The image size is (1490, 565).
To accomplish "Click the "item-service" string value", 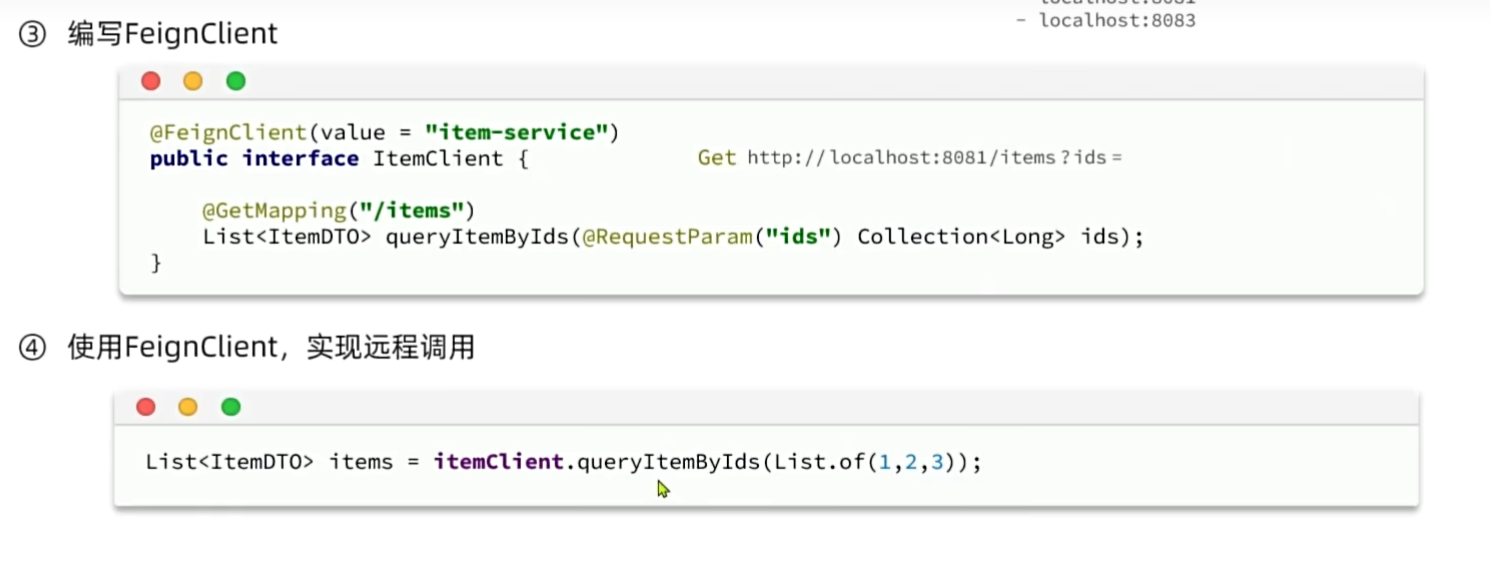I will (516, 132).
